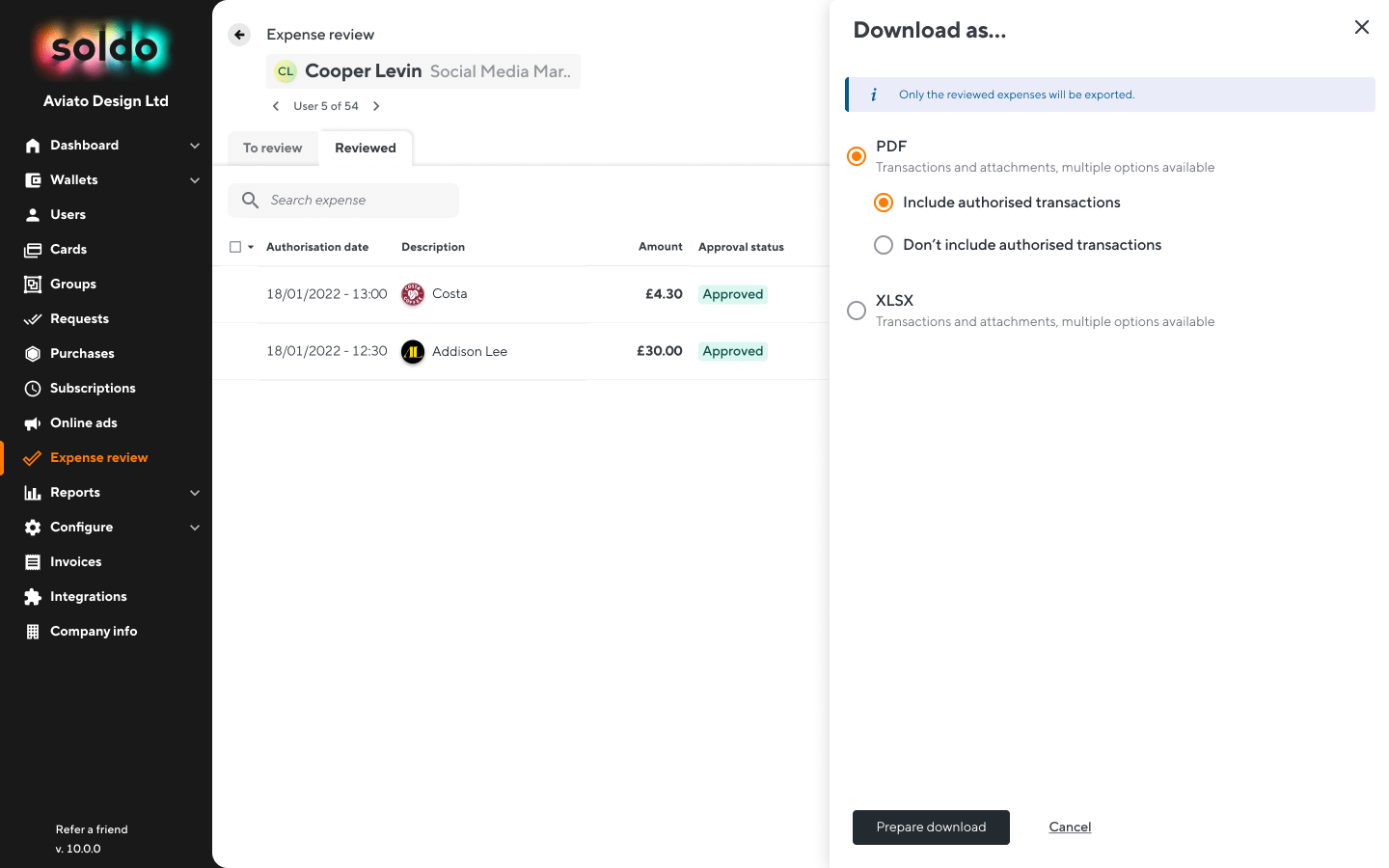Open the Costa £4.30 expense row

521,294
